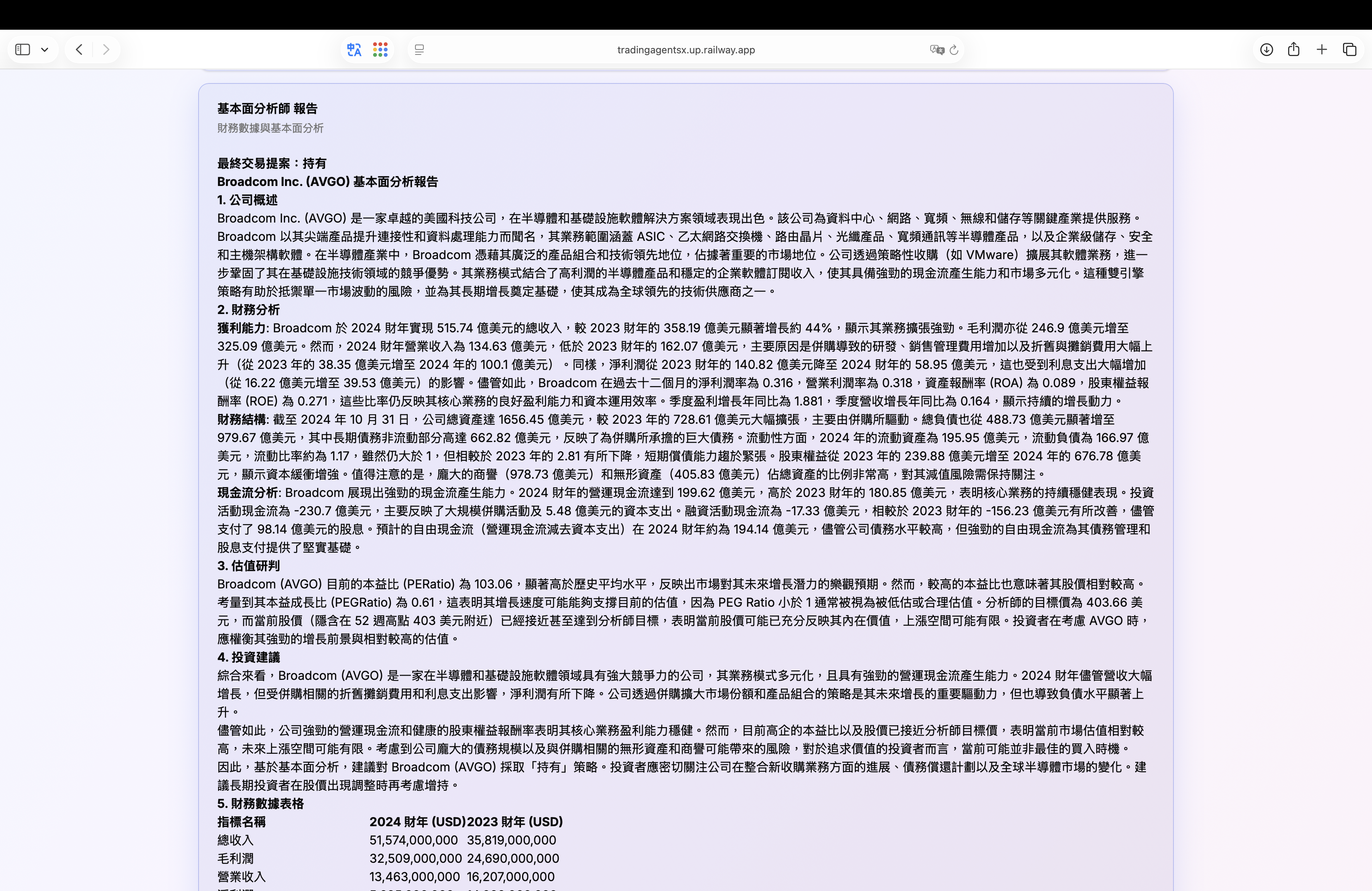The image size is (1372, 891).
Task: Go back to previous page
Action: coord(80,50)
